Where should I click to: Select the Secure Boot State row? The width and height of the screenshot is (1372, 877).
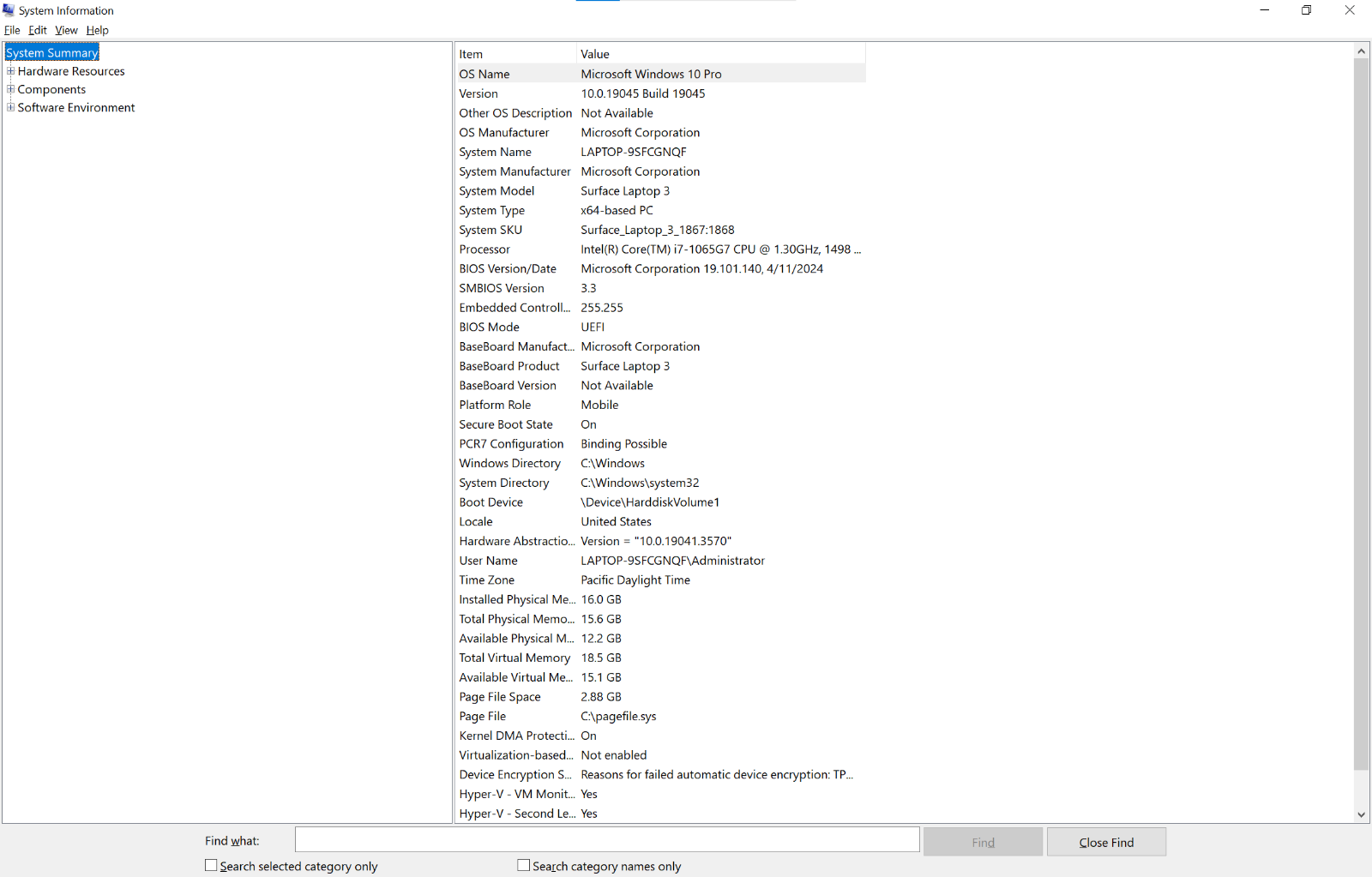660,424
